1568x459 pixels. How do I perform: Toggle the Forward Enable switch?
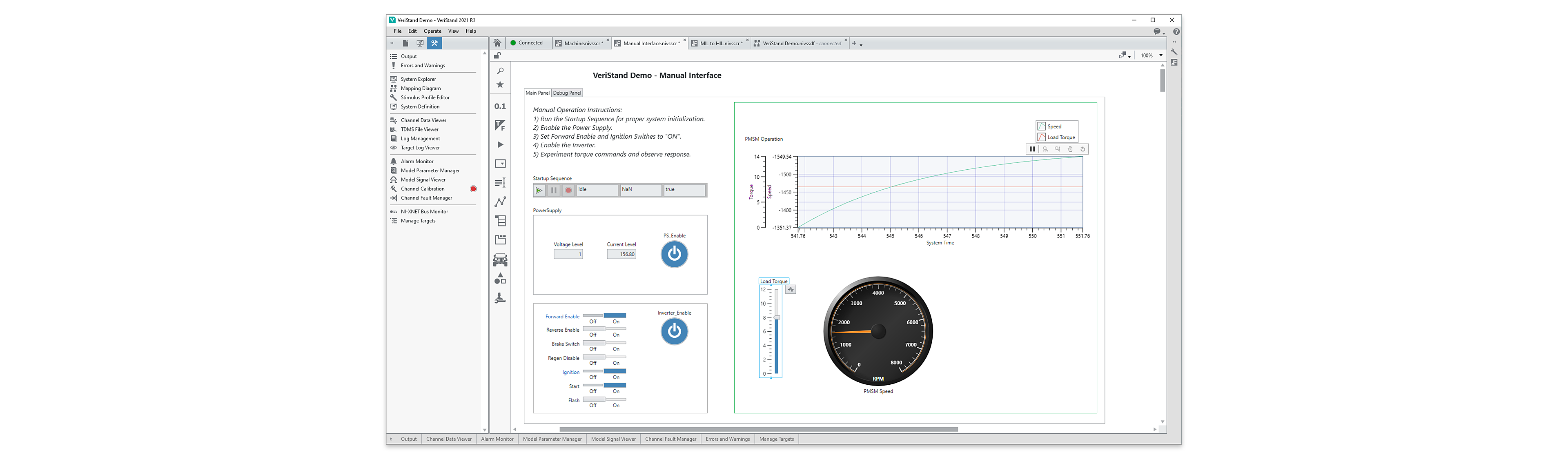tap(604, 315)
